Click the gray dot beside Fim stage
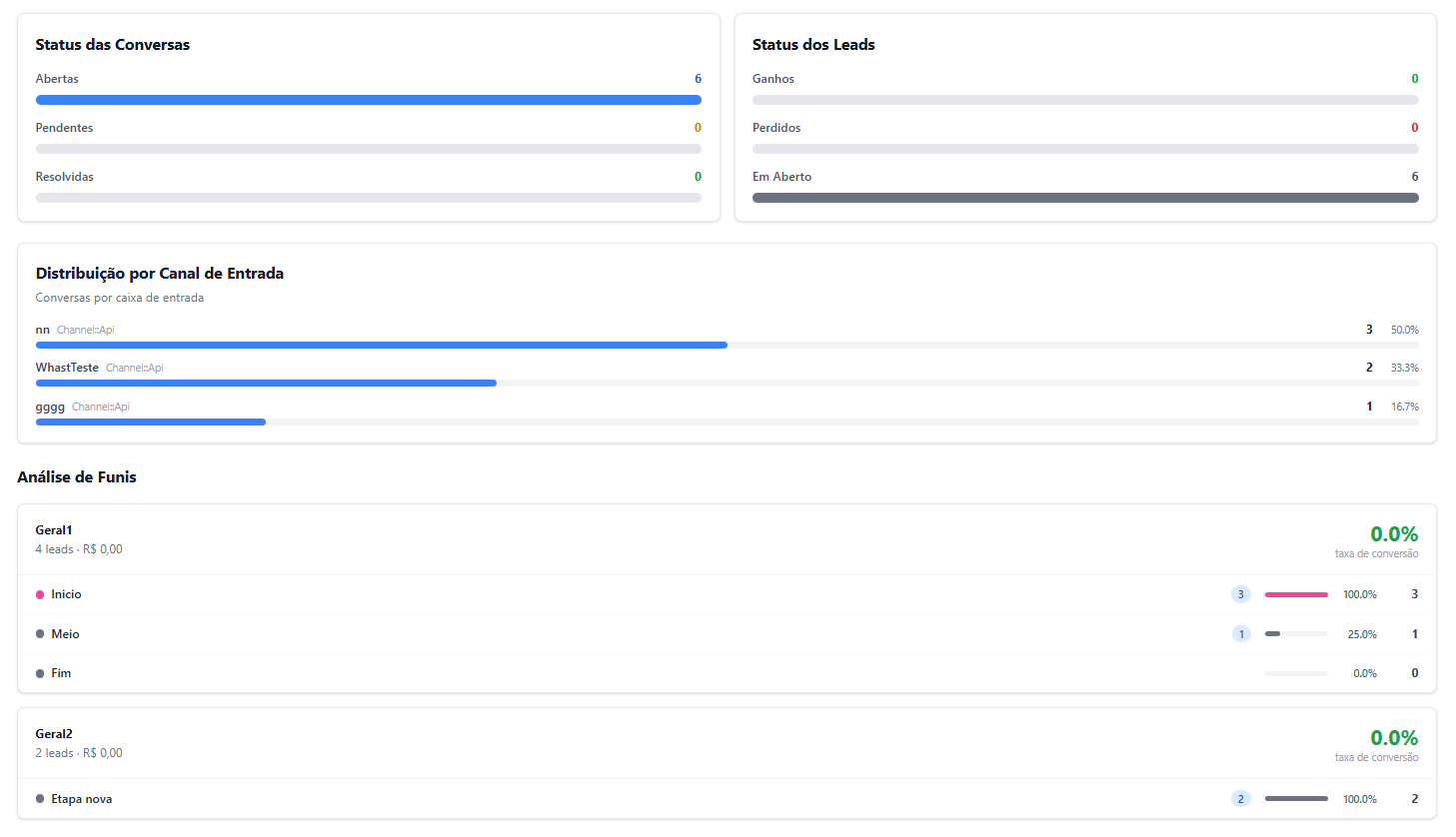Screen dimensions: 1456x837 (x=40, y=673)
